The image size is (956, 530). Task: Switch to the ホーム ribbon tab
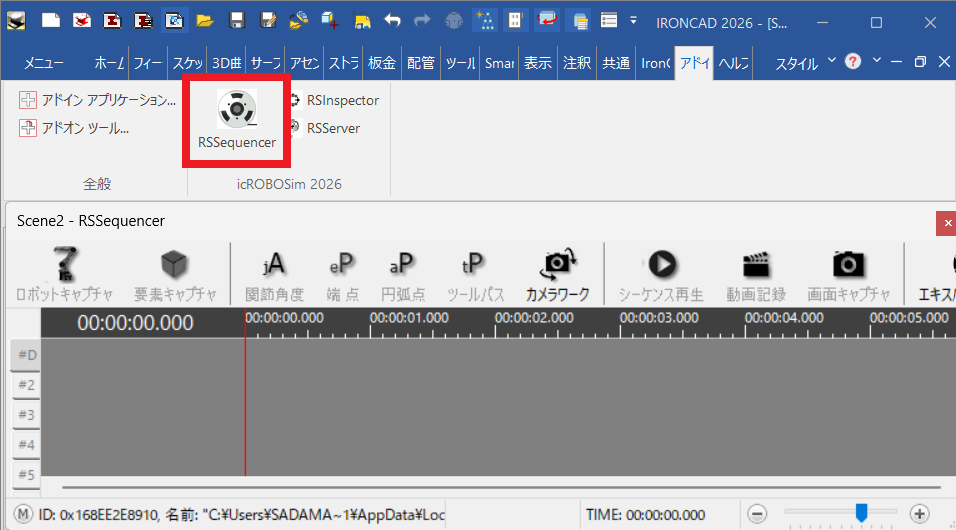109,63
